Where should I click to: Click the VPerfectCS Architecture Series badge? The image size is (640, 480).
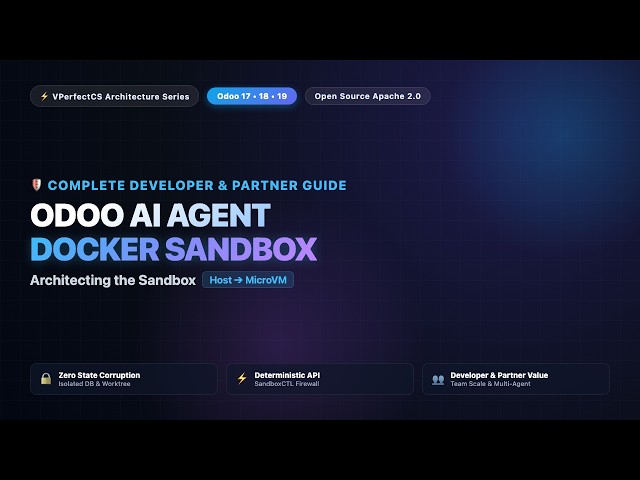tap(114, 96)
